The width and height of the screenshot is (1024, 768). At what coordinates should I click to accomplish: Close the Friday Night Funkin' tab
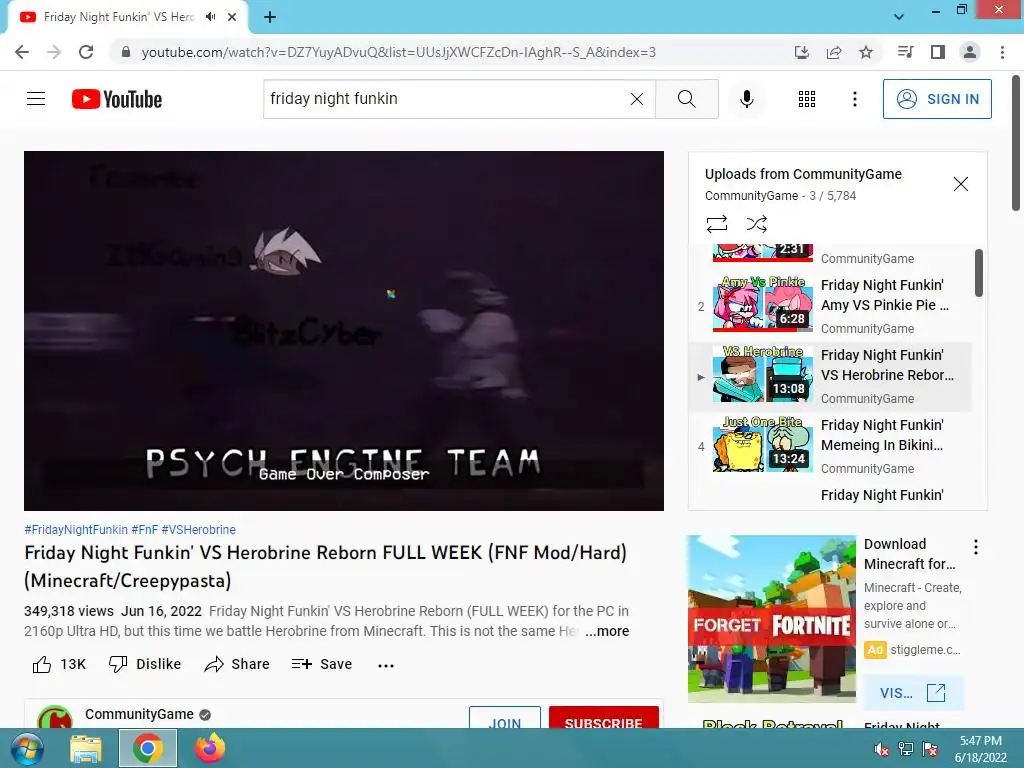[232, 17]
